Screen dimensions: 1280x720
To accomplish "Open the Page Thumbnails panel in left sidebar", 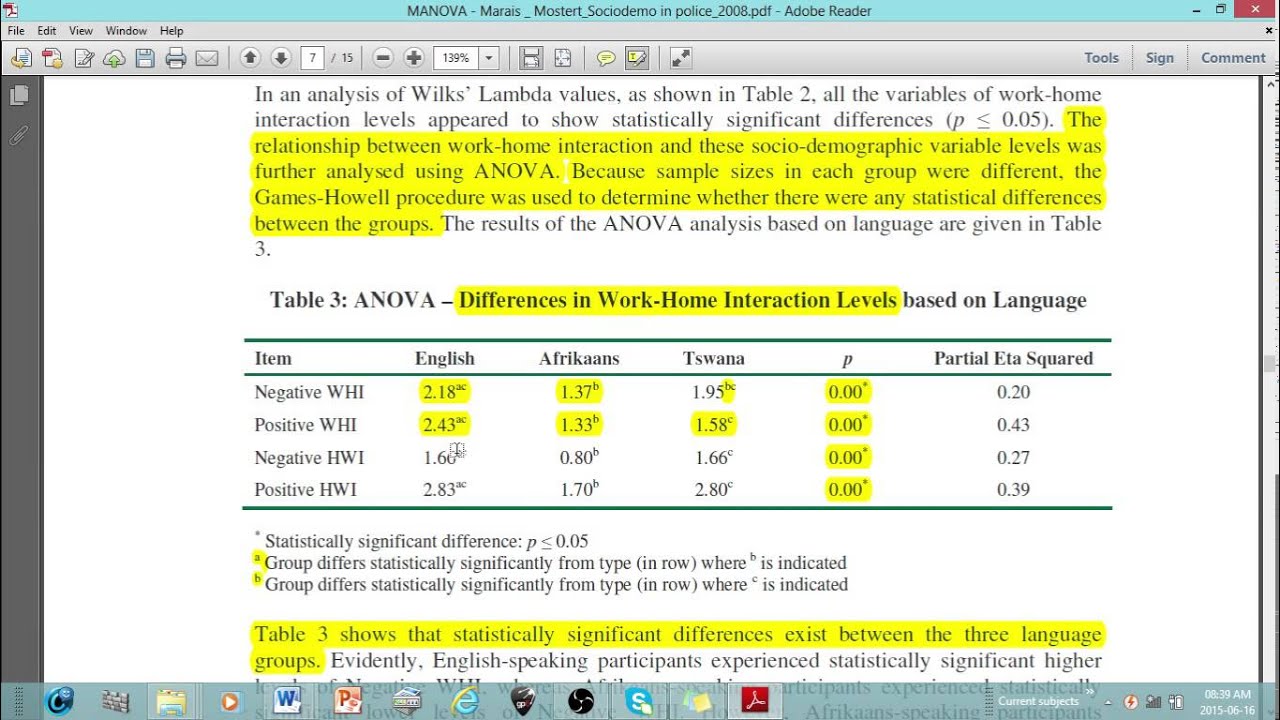I will [19, 96].
